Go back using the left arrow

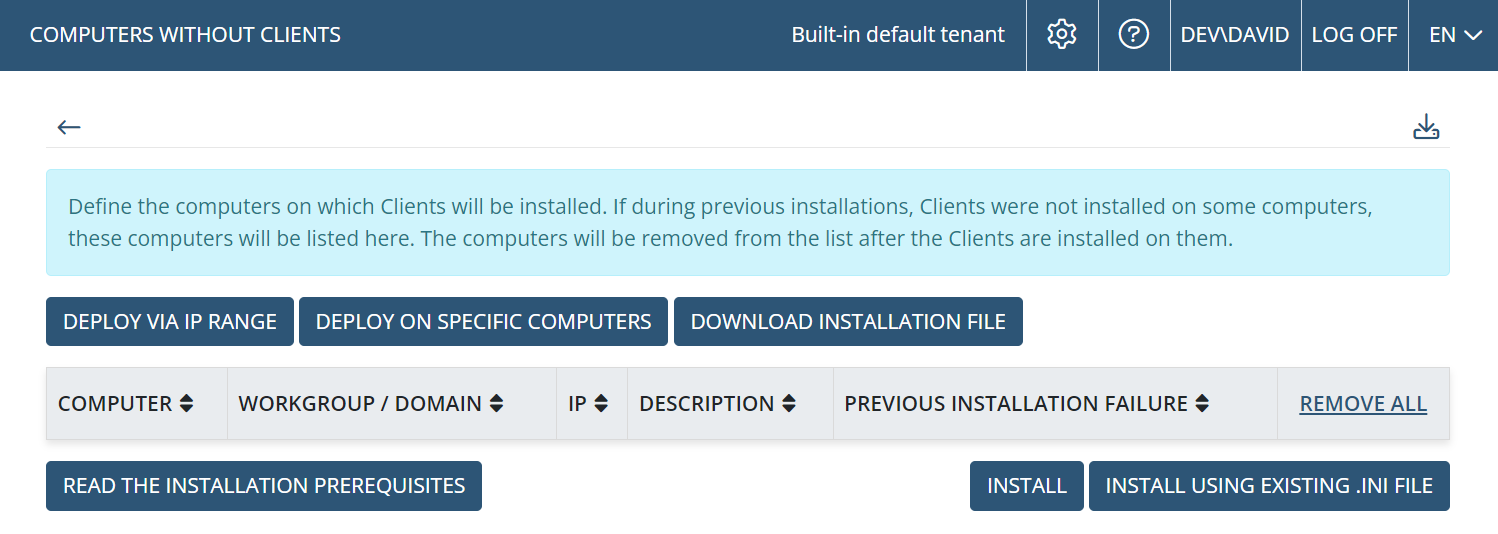[69, 127]
